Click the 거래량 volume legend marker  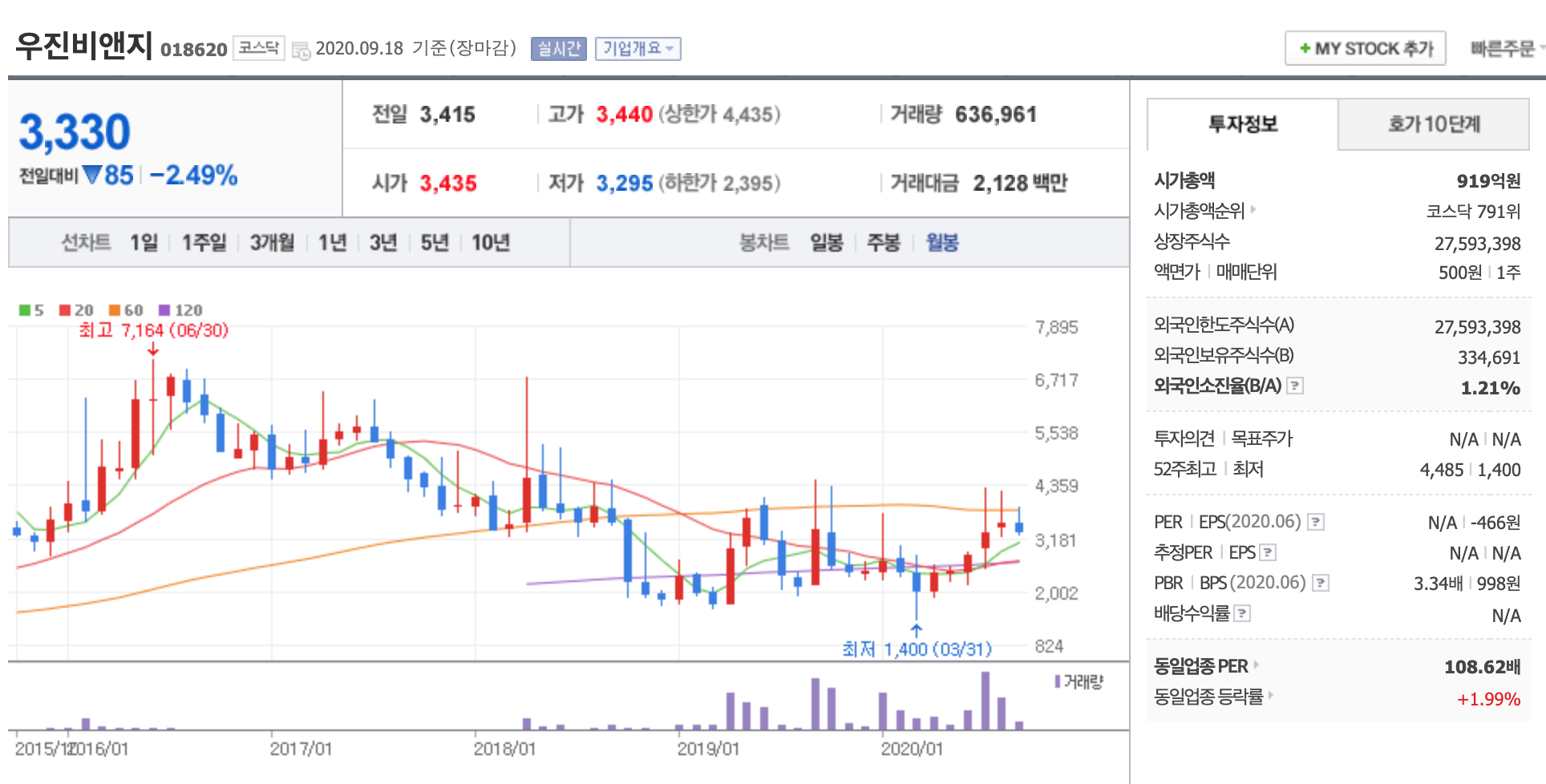(x=1058, y=681)
